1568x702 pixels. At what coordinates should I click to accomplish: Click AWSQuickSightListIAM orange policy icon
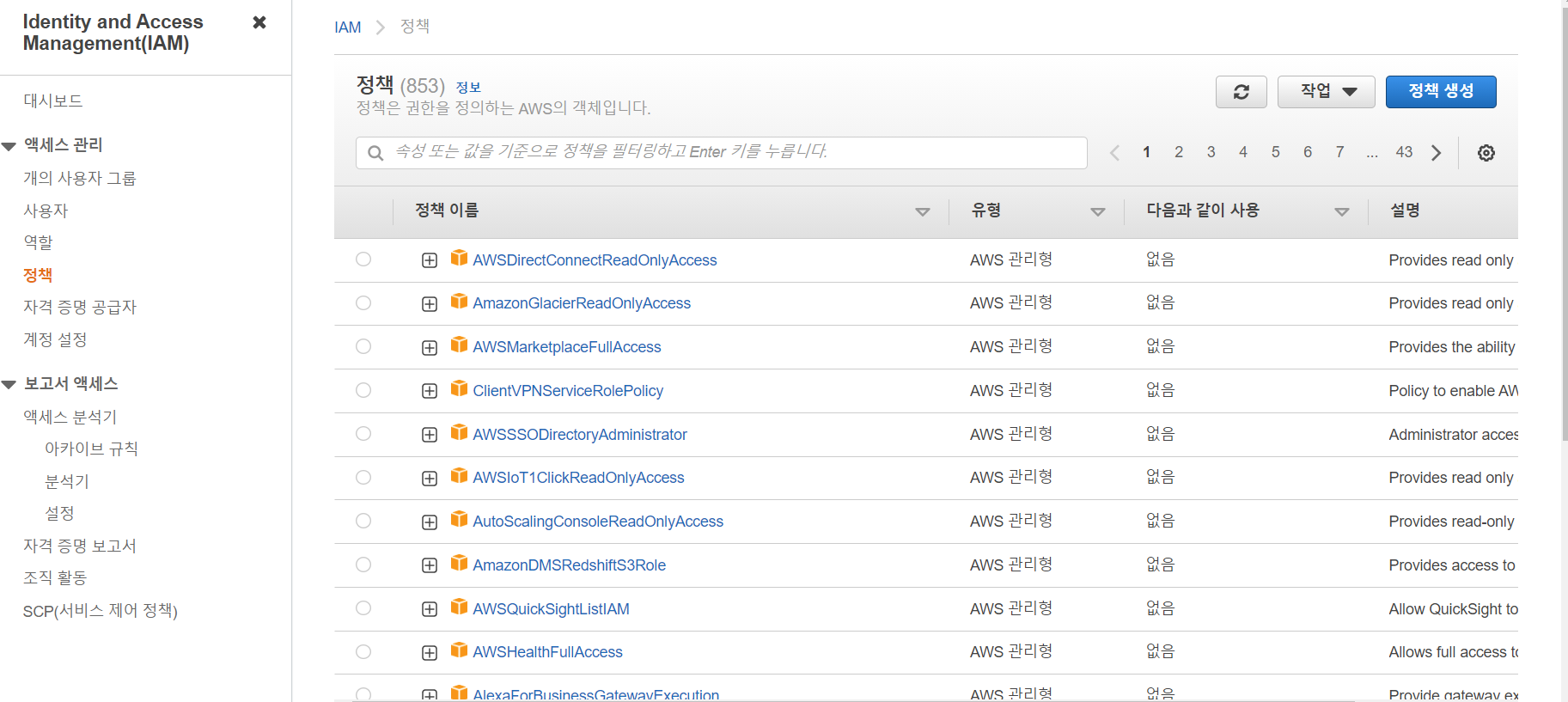(459, 607)
